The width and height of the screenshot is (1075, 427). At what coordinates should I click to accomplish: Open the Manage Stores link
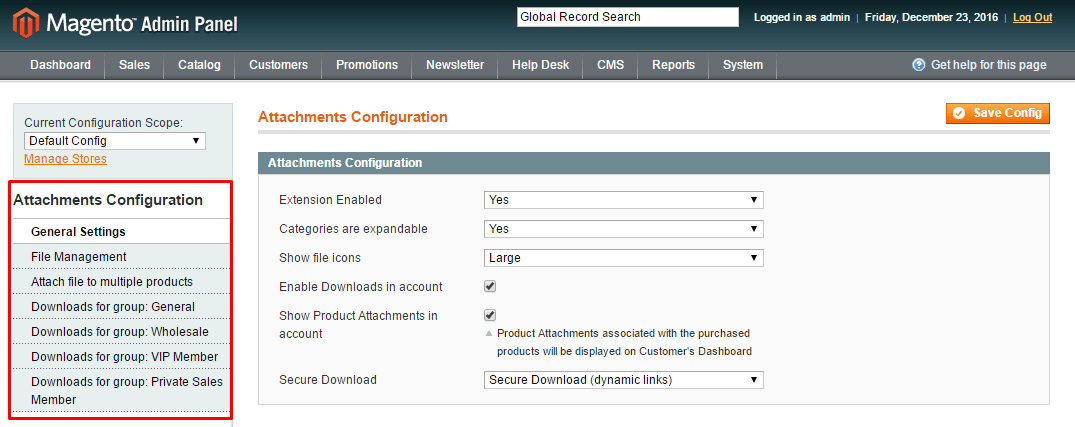pos(65,158)
